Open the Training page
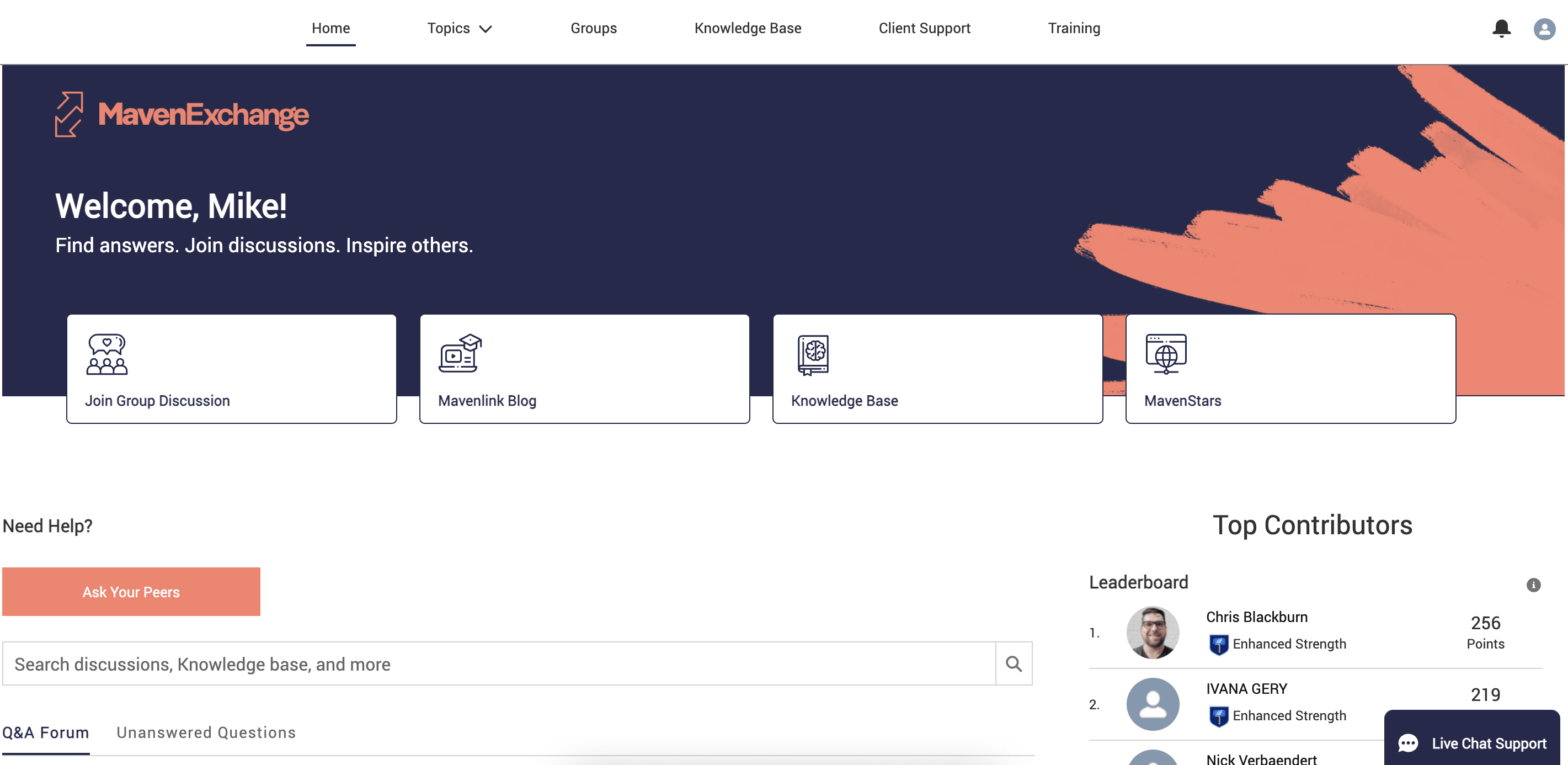 pyautogui.click(x=1074, y=29)
